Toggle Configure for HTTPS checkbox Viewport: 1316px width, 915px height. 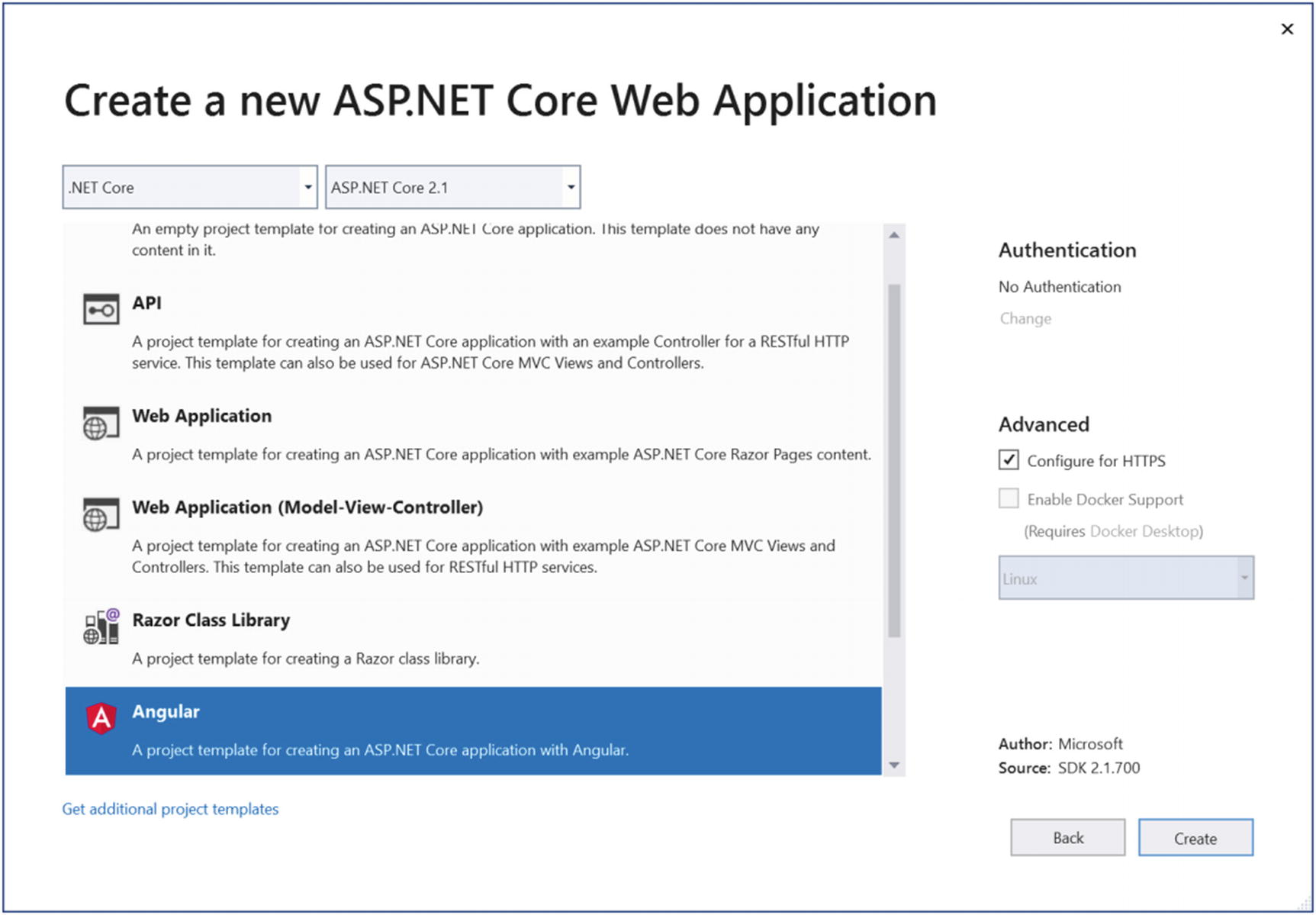pos(1009,459)
